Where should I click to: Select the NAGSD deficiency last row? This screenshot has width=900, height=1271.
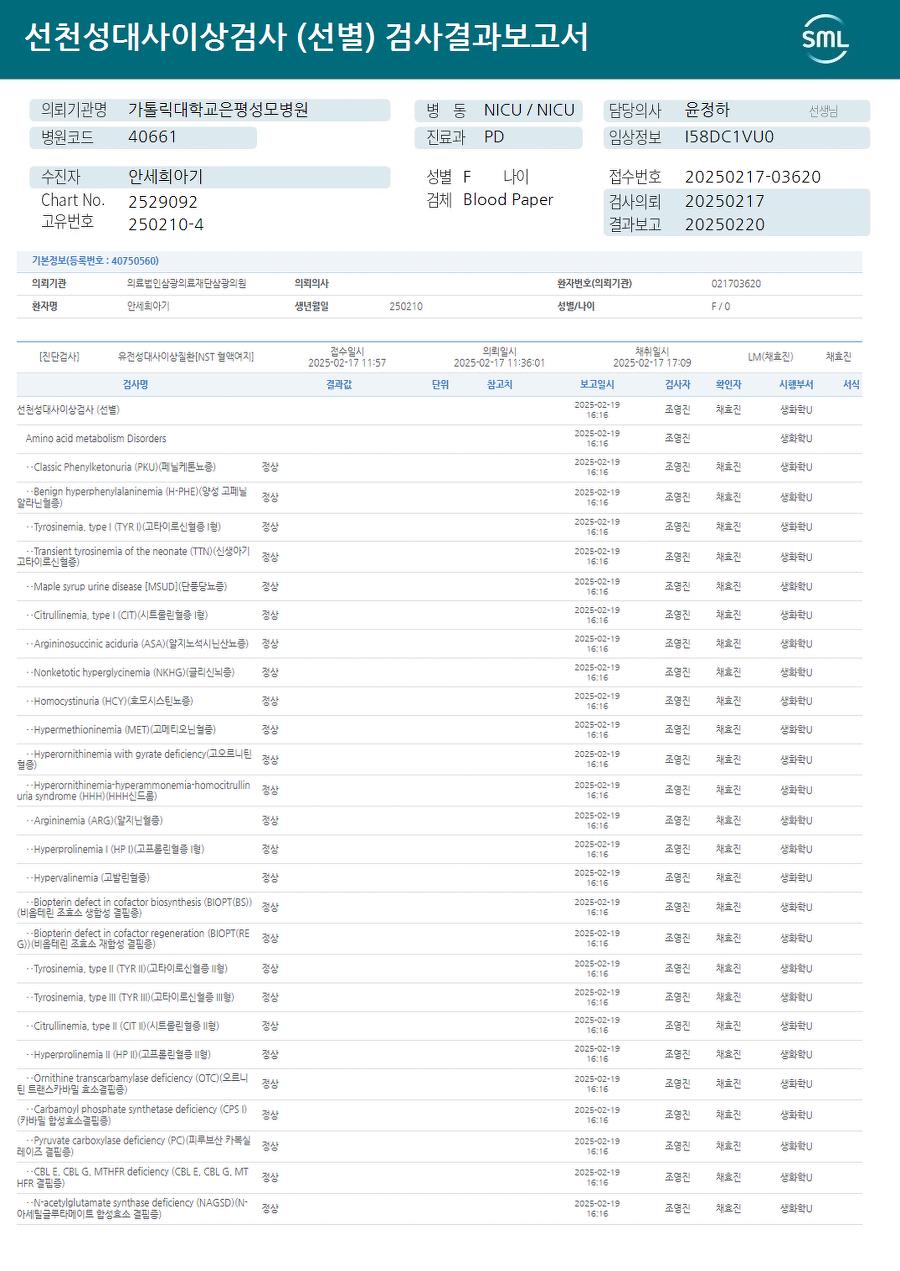click(x=439, y=1208)
